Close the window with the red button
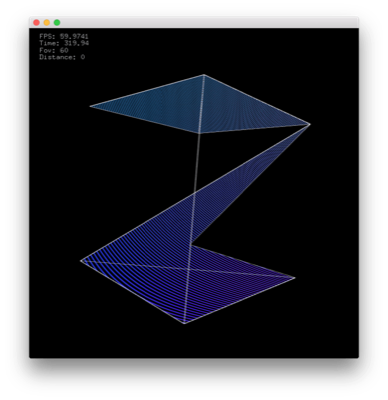Image resolution: width=388 pixels, height=400 pixels. (x=36, y=23)
